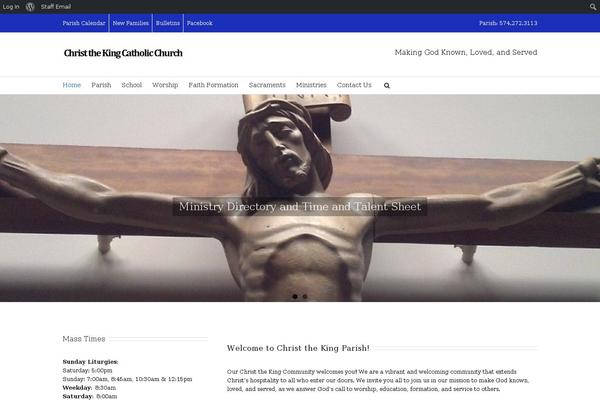Open Staff Email link
The width and height of the screenshot is (600, 400).
56,7
